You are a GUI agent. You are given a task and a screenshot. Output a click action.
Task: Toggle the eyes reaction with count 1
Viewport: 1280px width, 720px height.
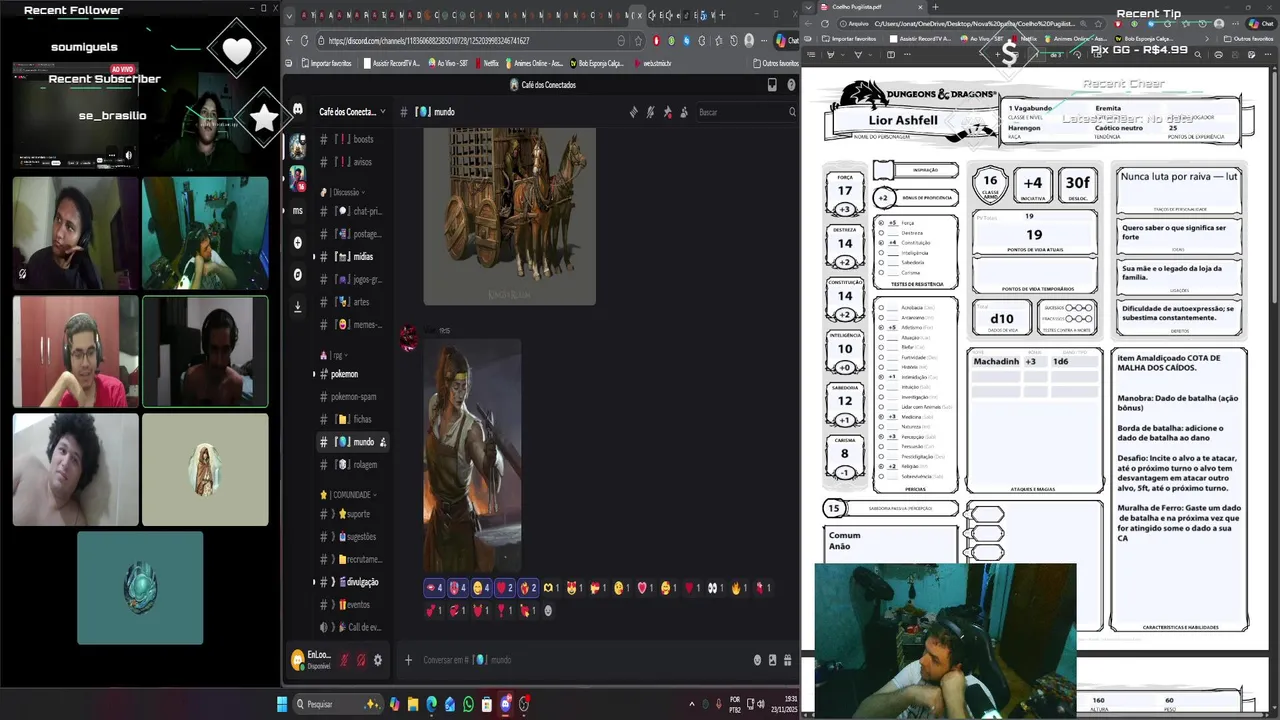[x=716, y=588]
